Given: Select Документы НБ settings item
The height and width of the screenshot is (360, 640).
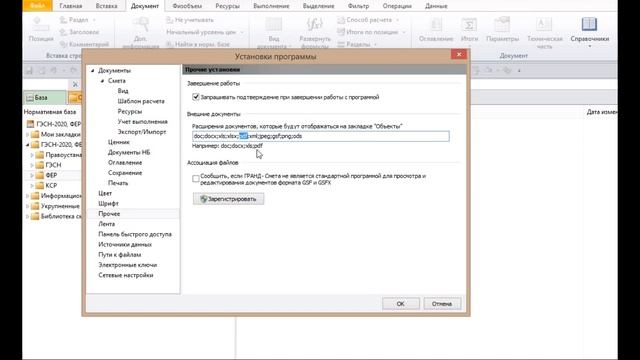Looking at the screenshot, I should [x=129, y=152].
